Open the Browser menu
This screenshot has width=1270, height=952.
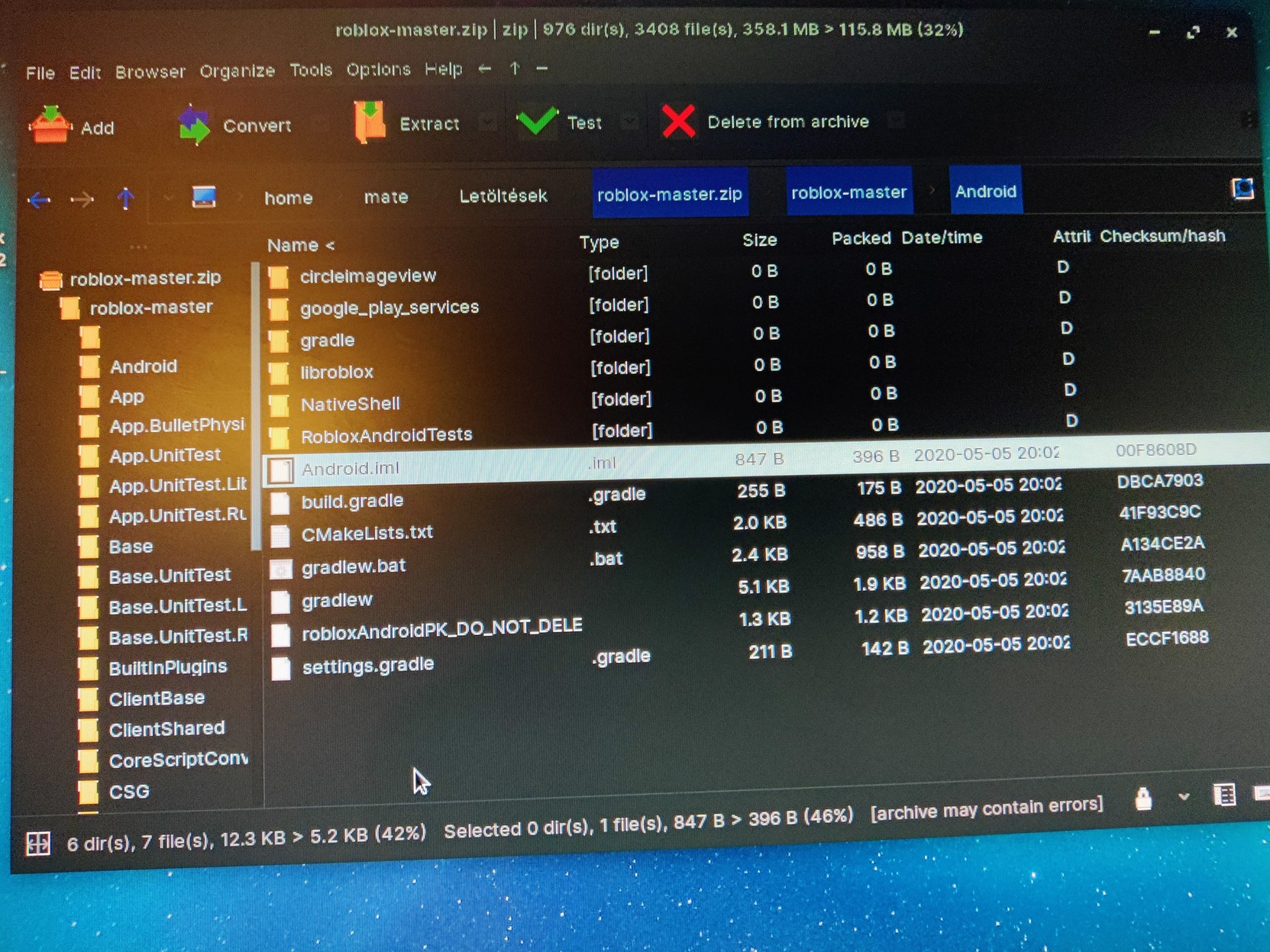point(150,72)
